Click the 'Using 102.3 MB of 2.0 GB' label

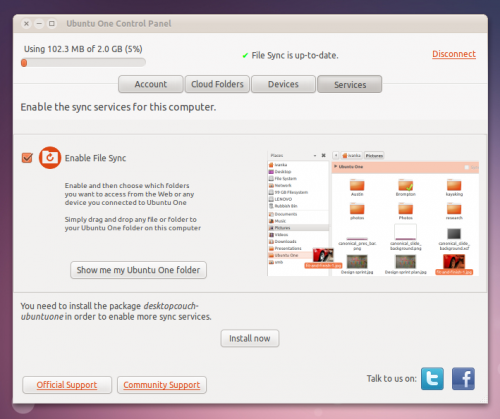[83, 49]
